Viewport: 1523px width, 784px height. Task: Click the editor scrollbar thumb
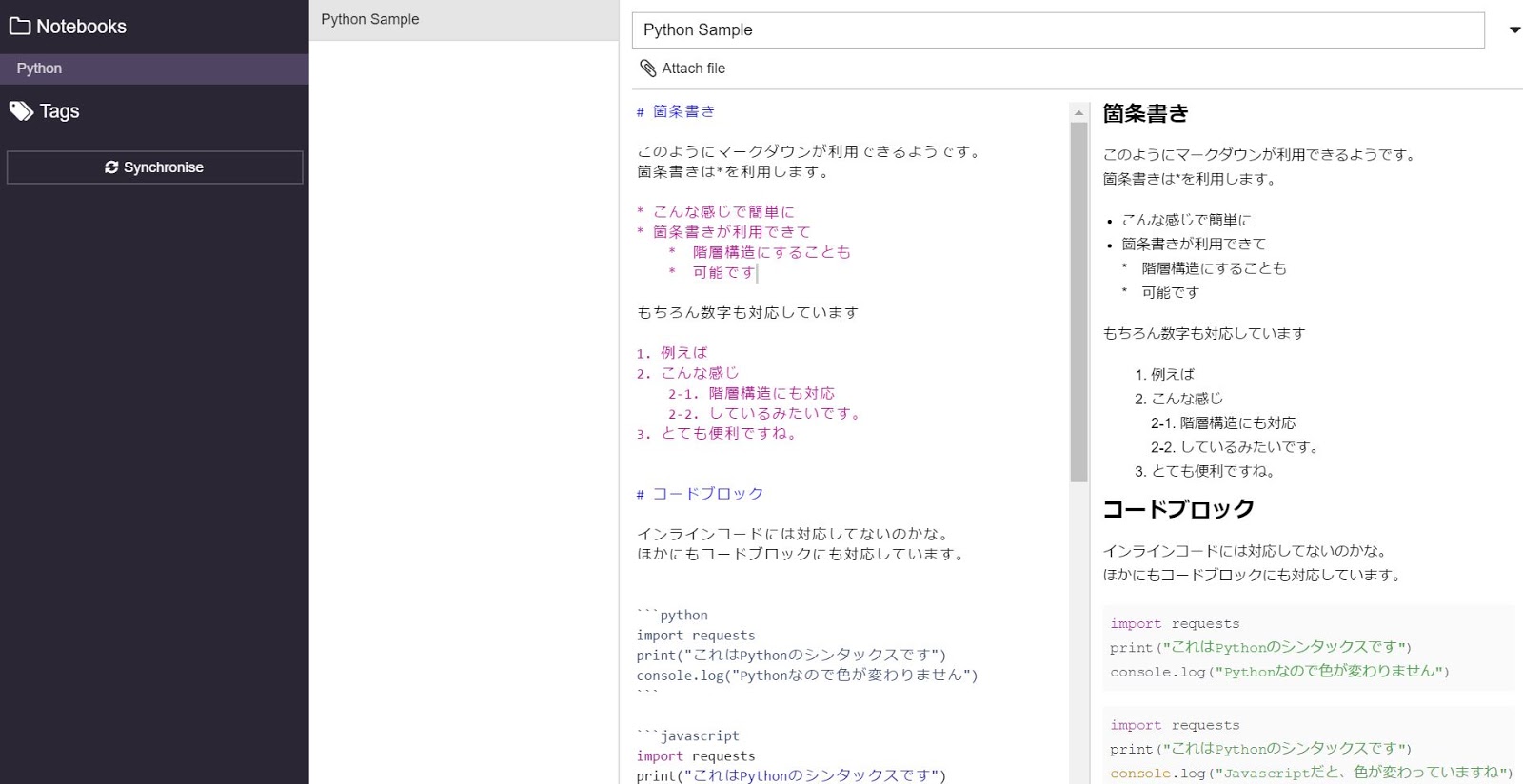pos(1078,303)
